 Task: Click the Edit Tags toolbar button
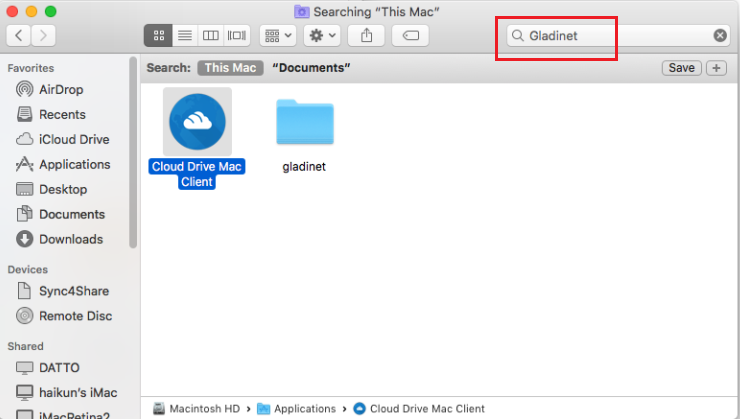411,35
